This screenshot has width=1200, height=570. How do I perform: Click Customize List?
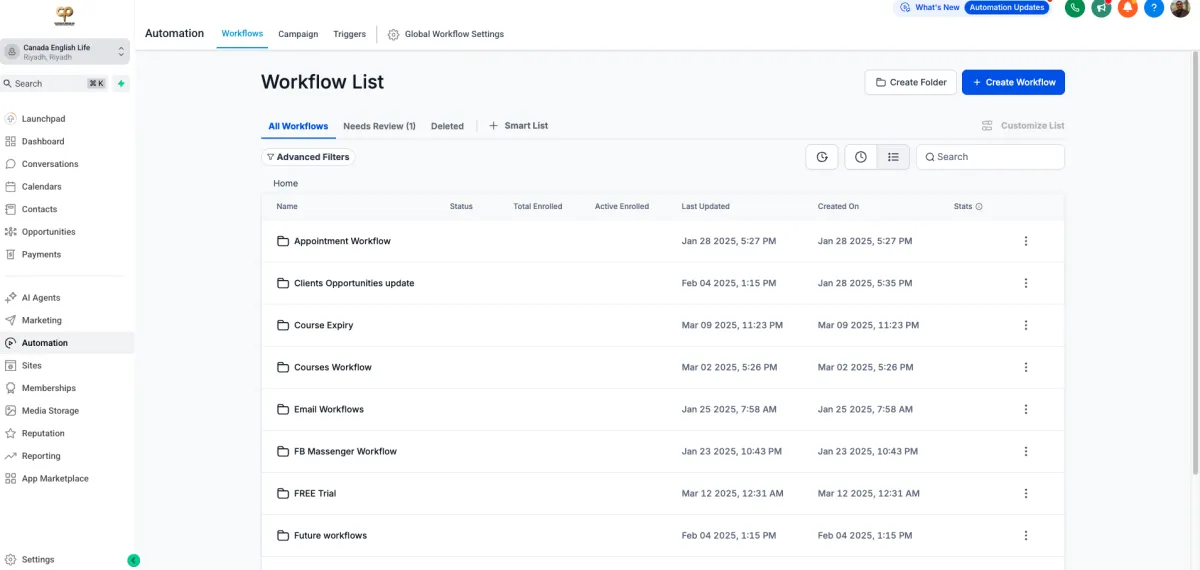(1023, 126)
